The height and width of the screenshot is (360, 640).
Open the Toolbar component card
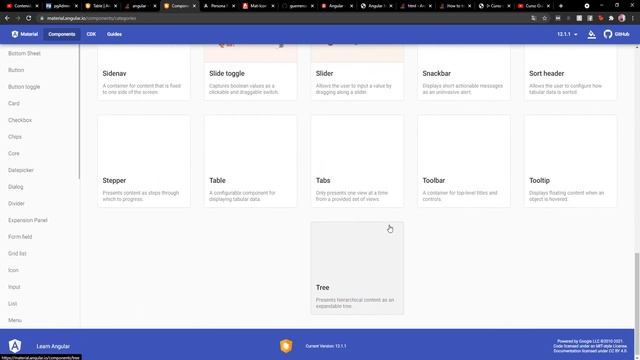click(464, 161)
